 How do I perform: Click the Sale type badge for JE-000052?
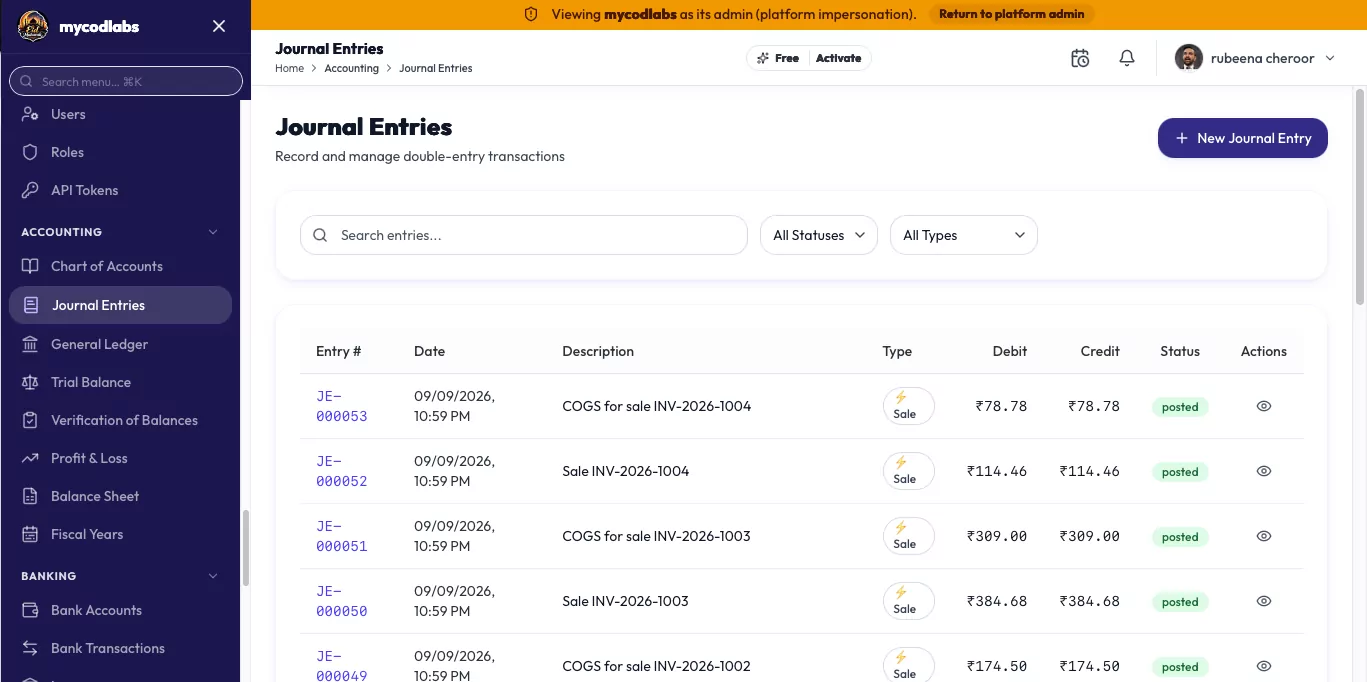pos(908,471)
